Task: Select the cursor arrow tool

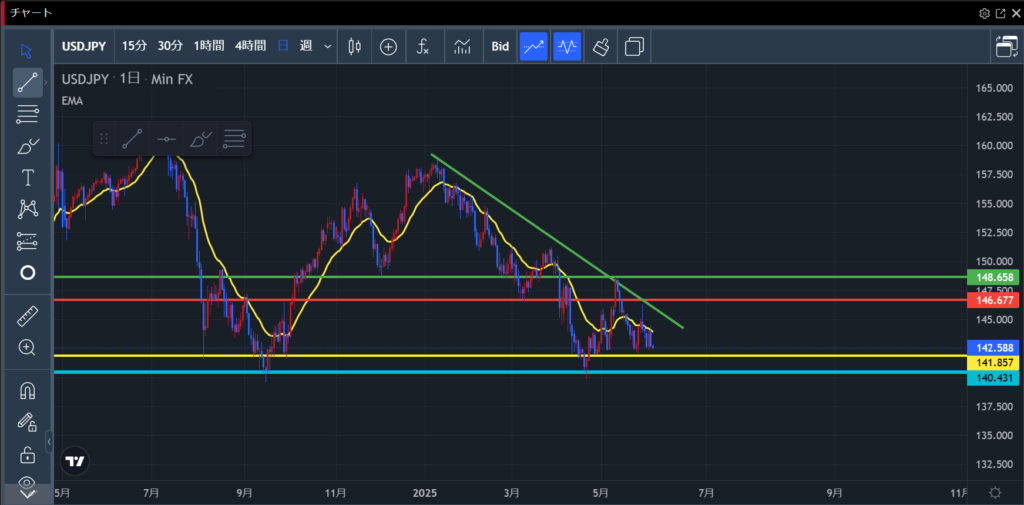Action: pyautogui.click(x=27, y=50)
